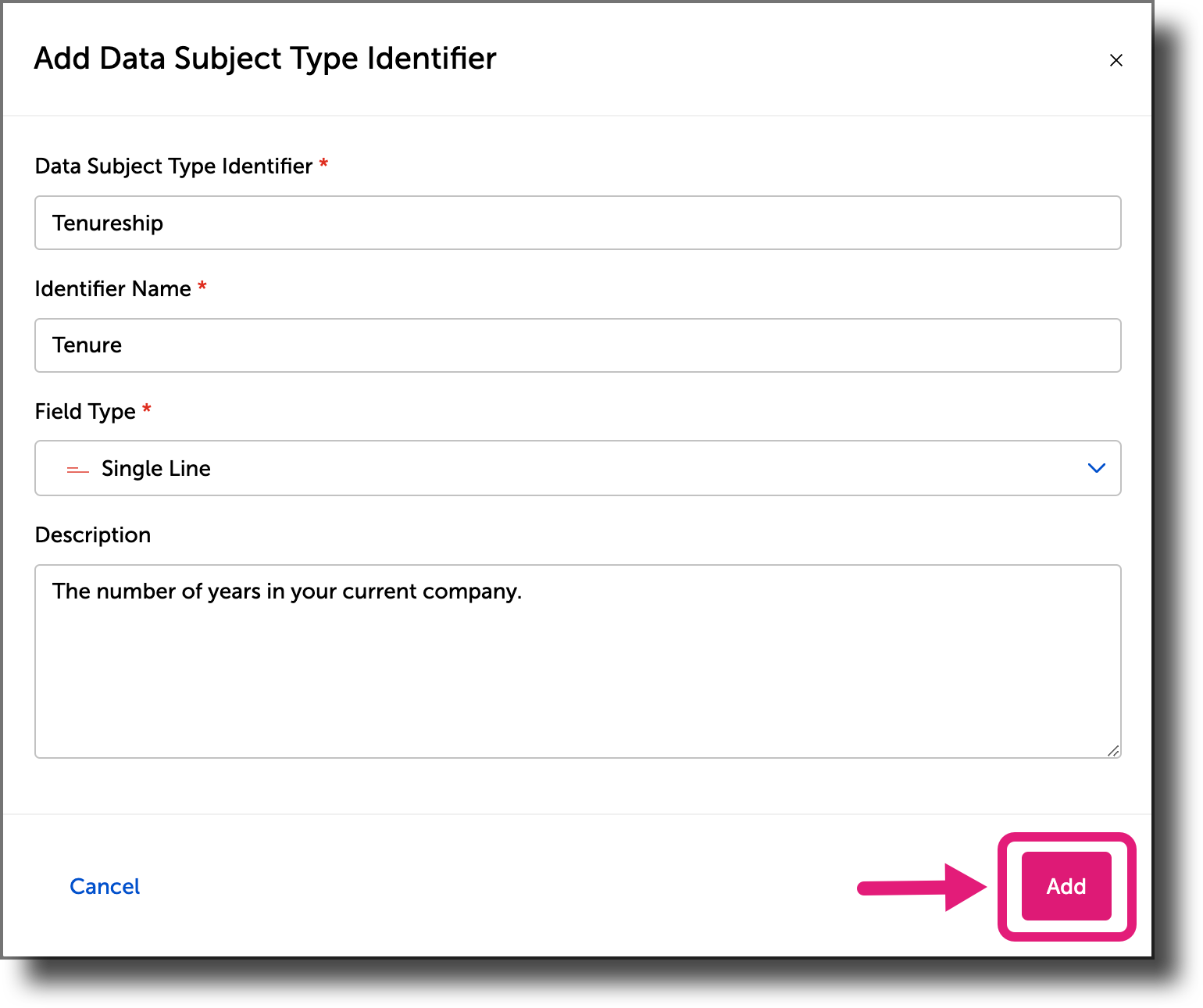Screen dimensions: 1203x1008
Task: Click the asterisk after Data Subject Type Identifier
Action: click(323, 164)
